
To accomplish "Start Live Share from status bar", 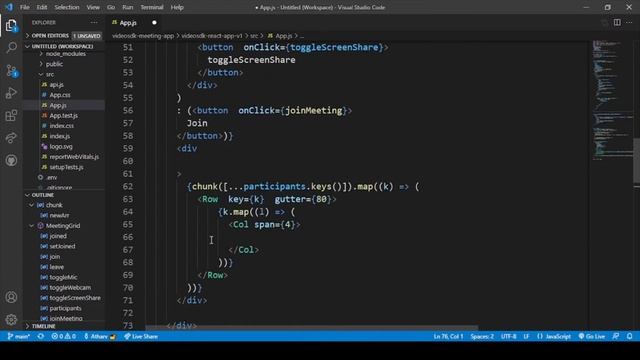I will [x=141, y=336].
